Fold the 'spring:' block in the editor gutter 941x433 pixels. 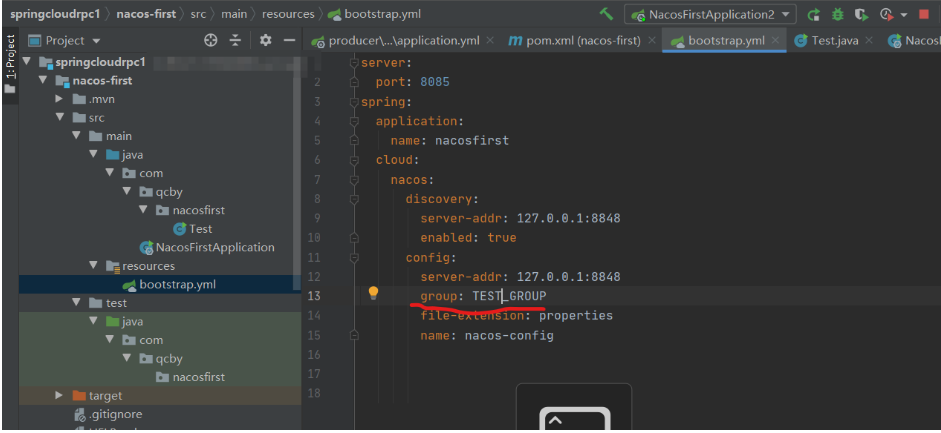(354, 102)
